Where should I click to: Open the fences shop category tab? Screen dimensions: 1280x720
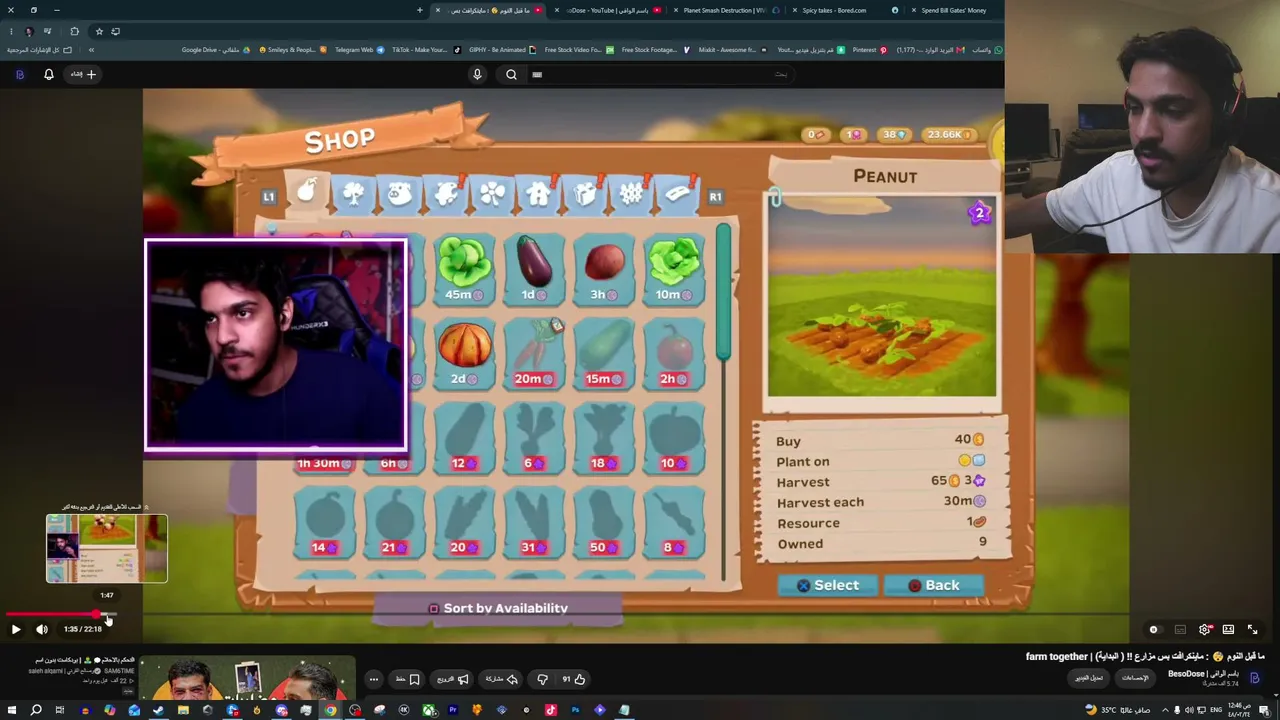click(631, 193)
